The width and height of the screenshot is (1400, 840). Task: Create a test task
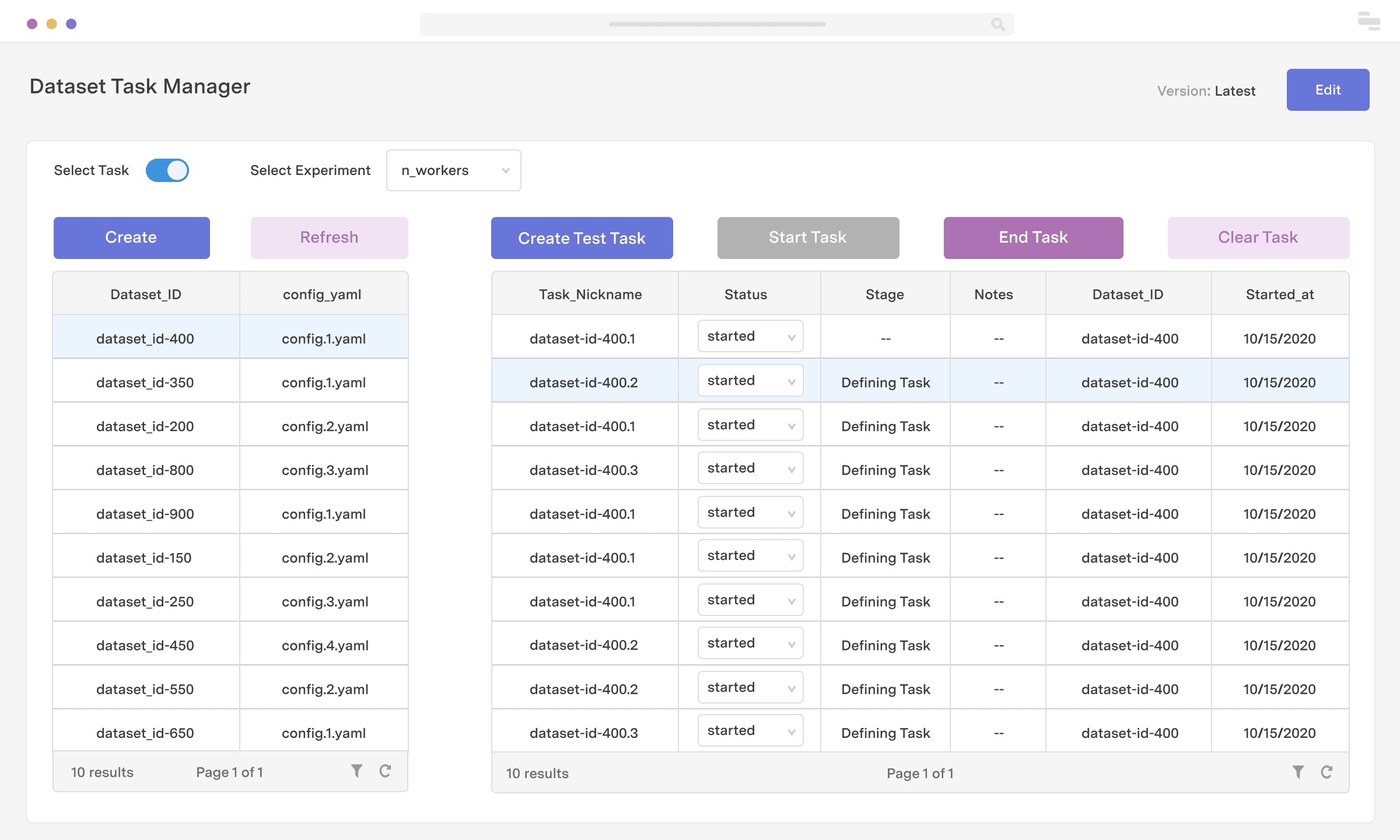click(582, 237)
